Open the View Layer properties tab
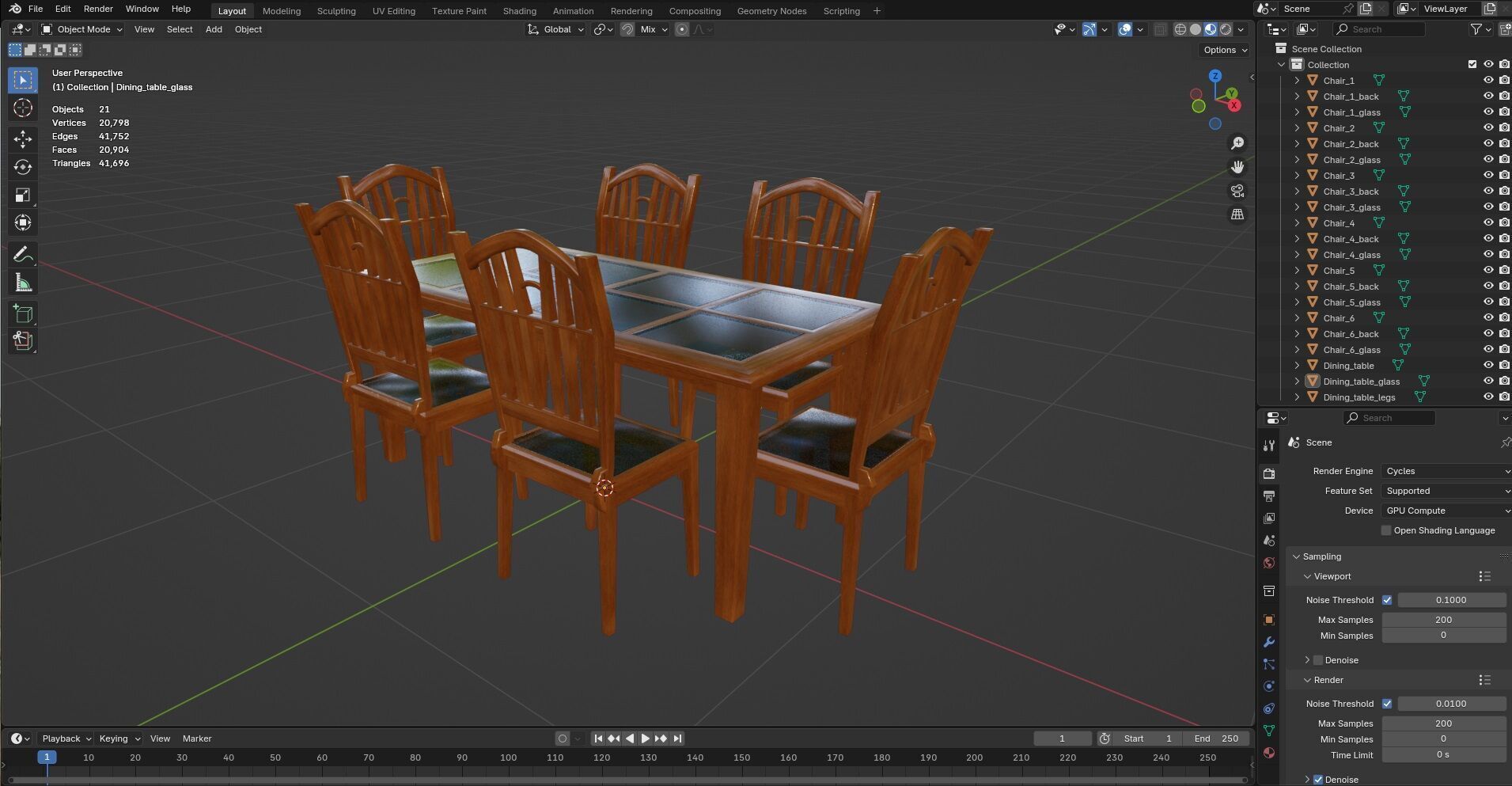Screen dimensions: 1512x786 (1269, 518)
